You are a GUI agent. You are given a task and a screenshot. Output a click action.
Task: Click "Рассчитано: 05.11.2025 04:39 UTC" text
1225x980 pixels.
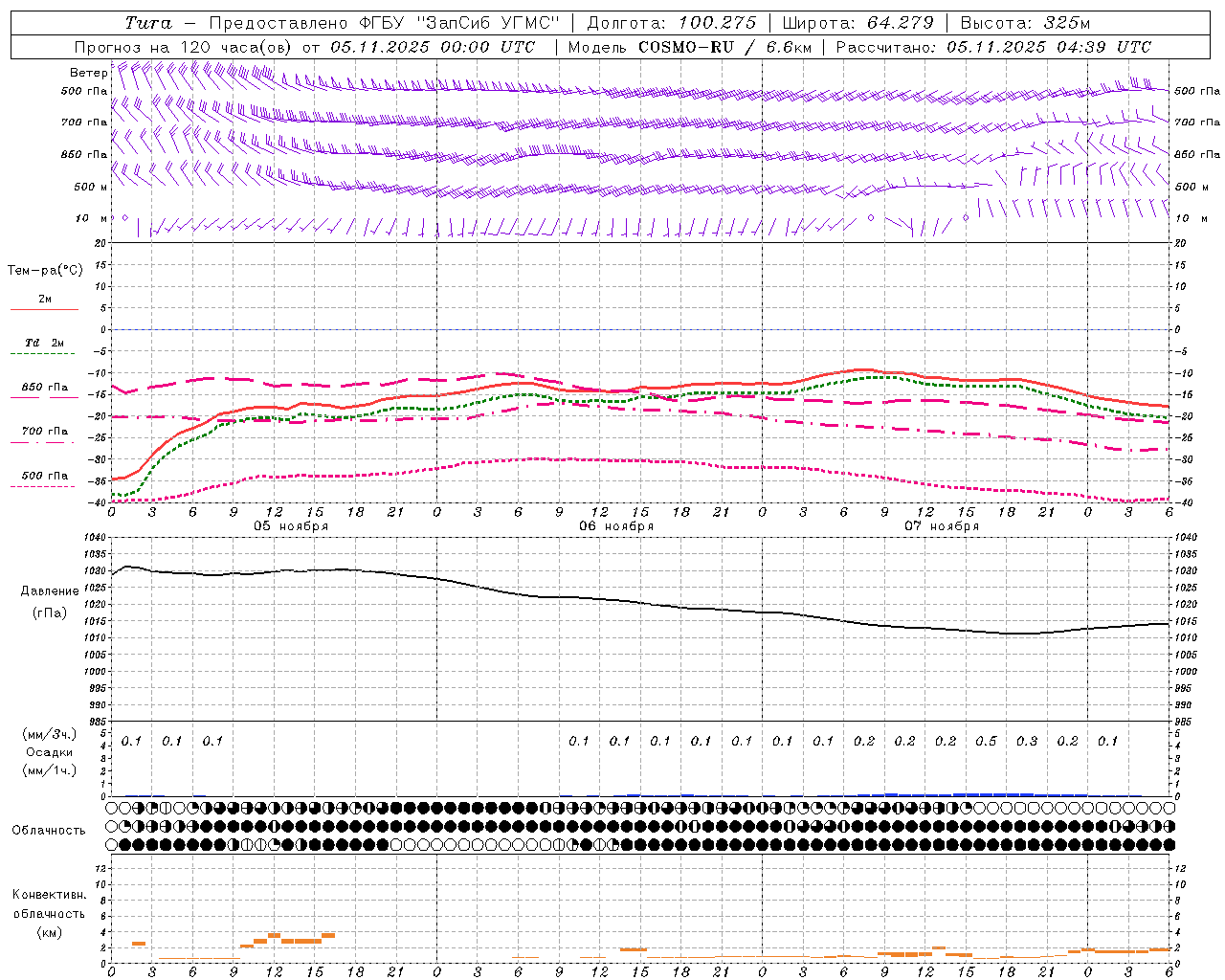pyautogui.click(x=993, y=47)
